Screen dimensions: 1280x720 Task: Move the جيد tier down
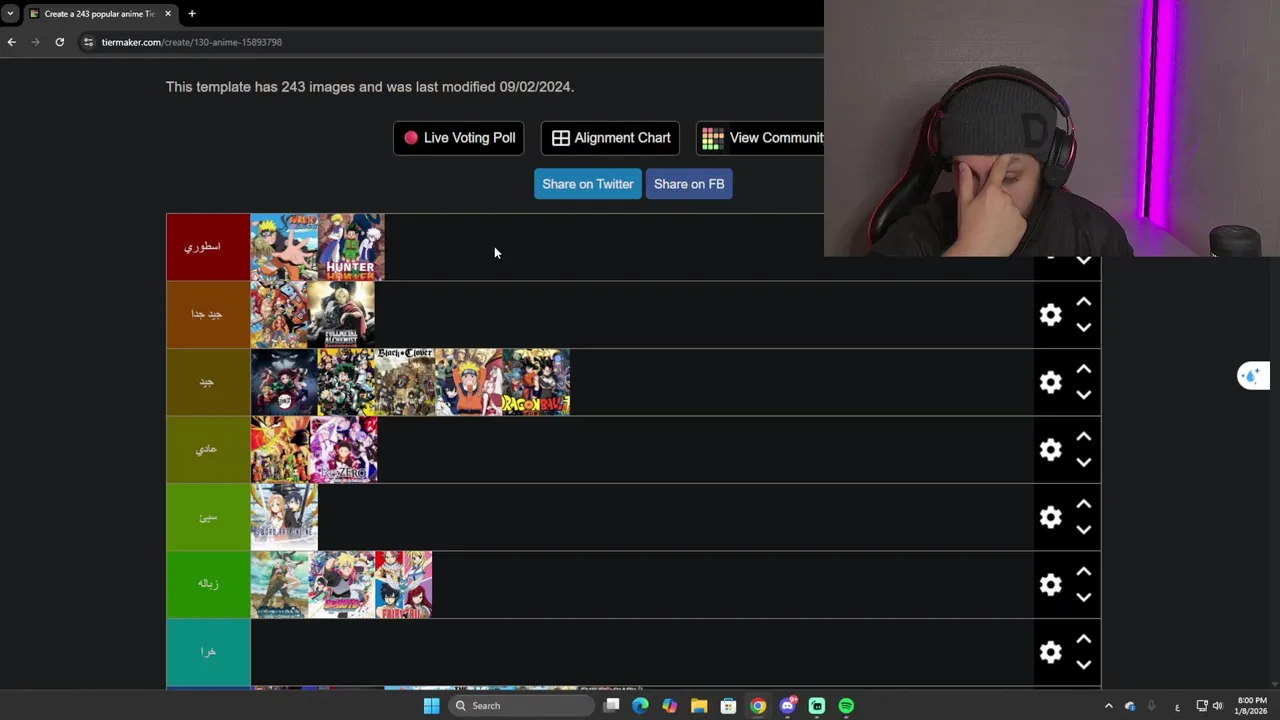point(1083,395)
